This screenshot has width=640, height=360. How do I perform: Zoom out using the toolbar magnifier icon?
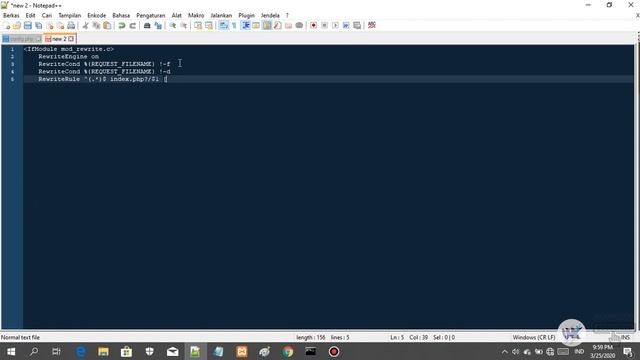(183, 26)
